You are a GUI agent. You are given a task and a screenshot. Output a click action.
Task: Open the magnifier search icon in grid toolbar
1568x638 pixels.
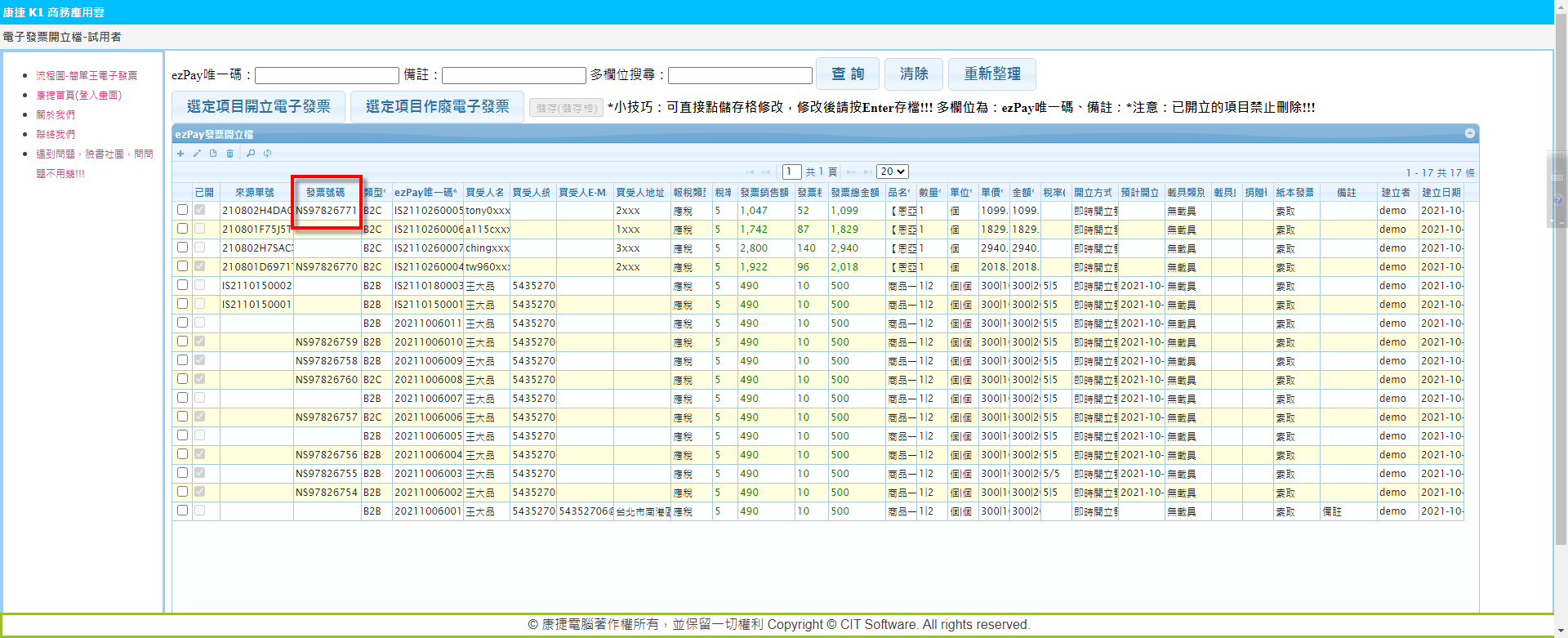tap(251, 154)
